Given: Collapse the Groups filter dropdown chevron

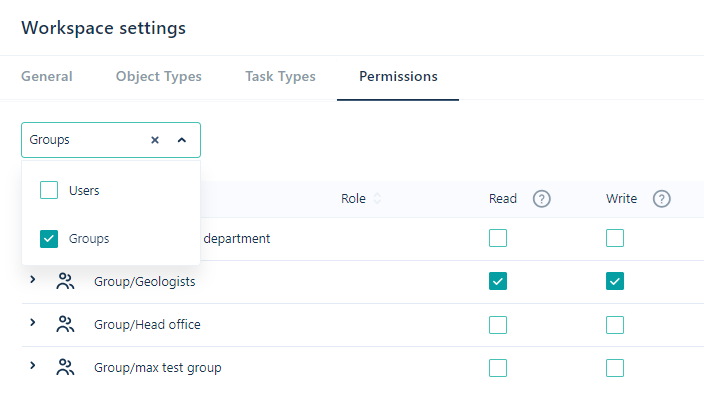Looking at the screenshot, I should pyautogui.click(x=182, y=140).
